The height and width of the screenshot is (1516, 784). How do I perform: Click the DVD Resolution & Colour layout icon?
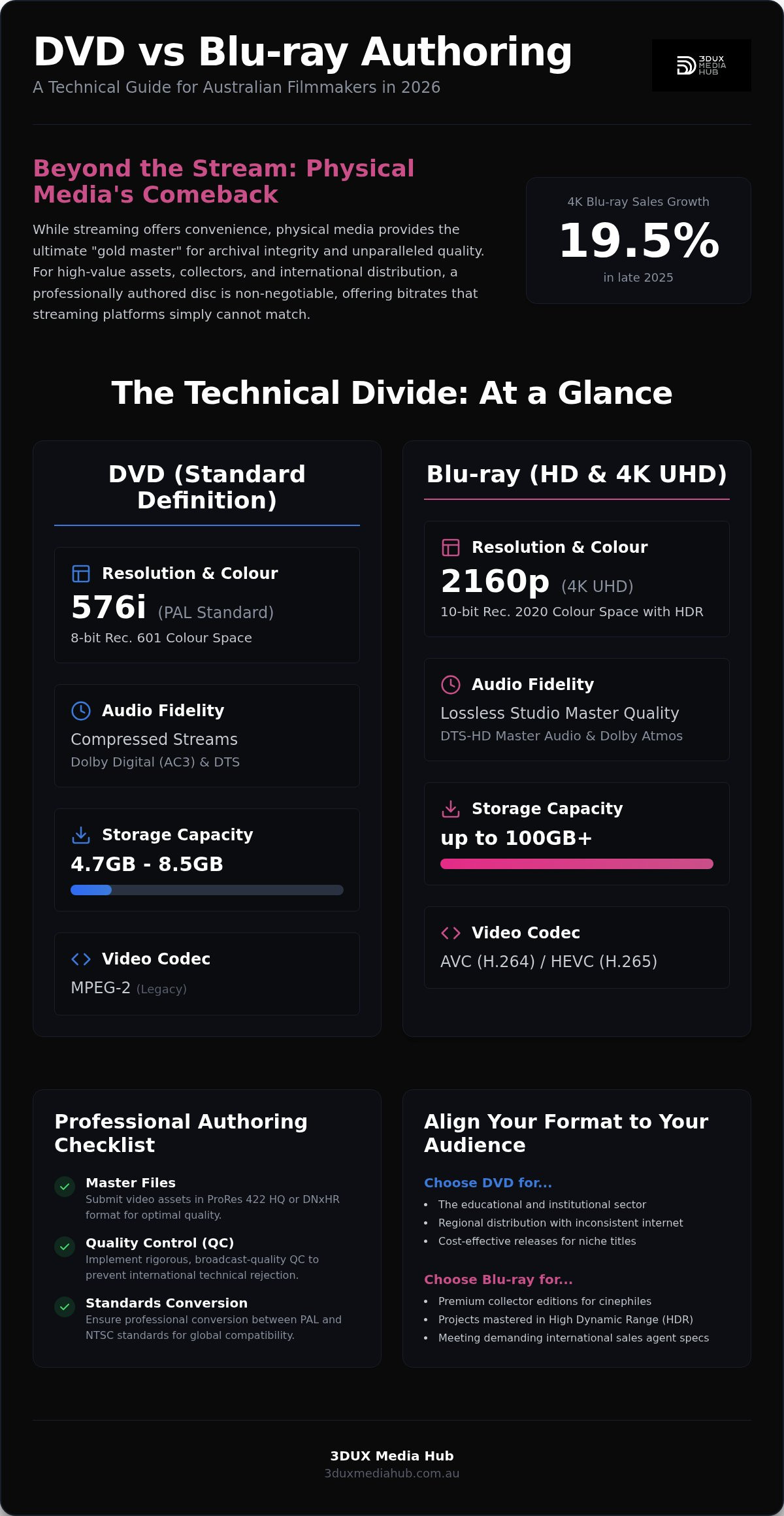click(81, 574)
